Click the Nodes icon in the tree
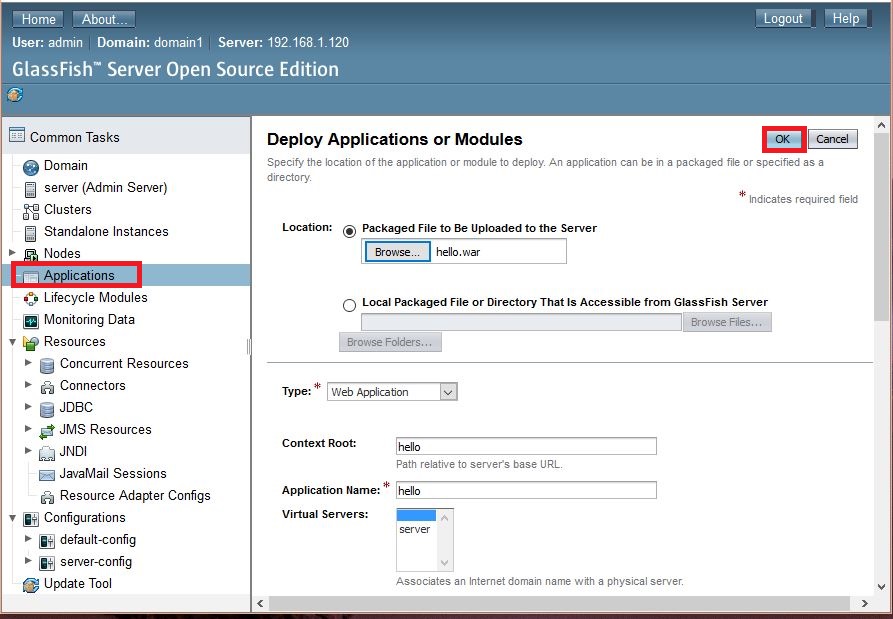893x619 pixels. (x=31, y=255)
